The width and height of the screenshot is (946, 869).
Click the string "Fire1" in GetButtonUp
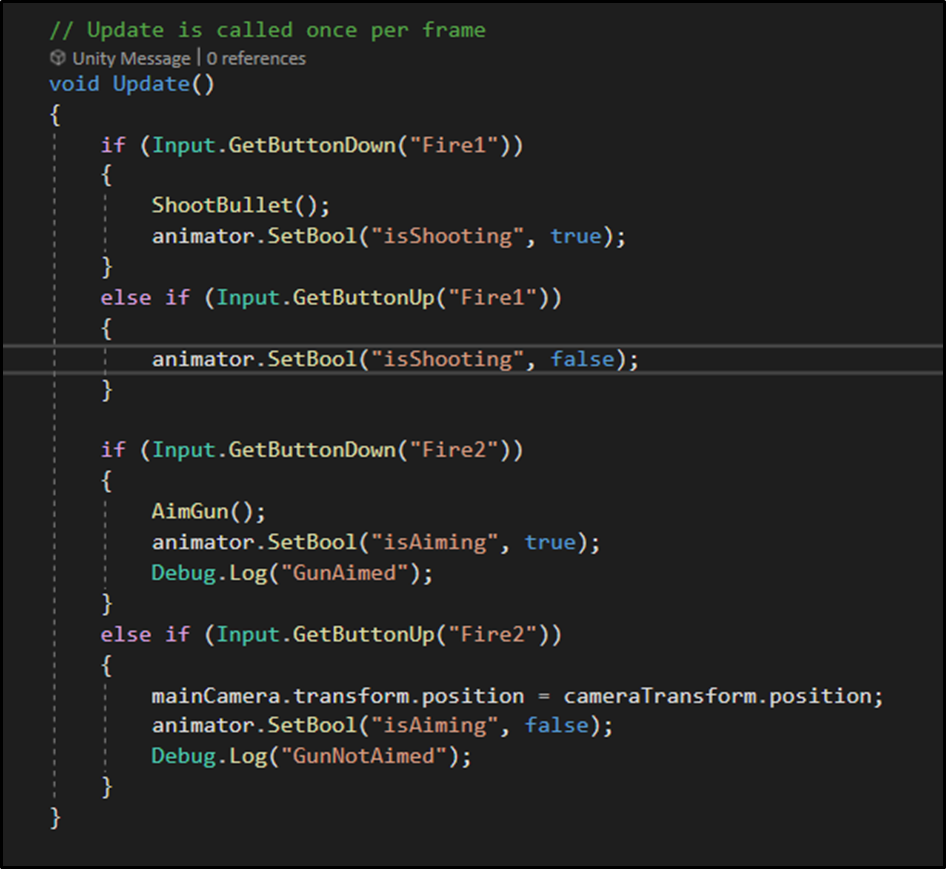coord(493,298)
